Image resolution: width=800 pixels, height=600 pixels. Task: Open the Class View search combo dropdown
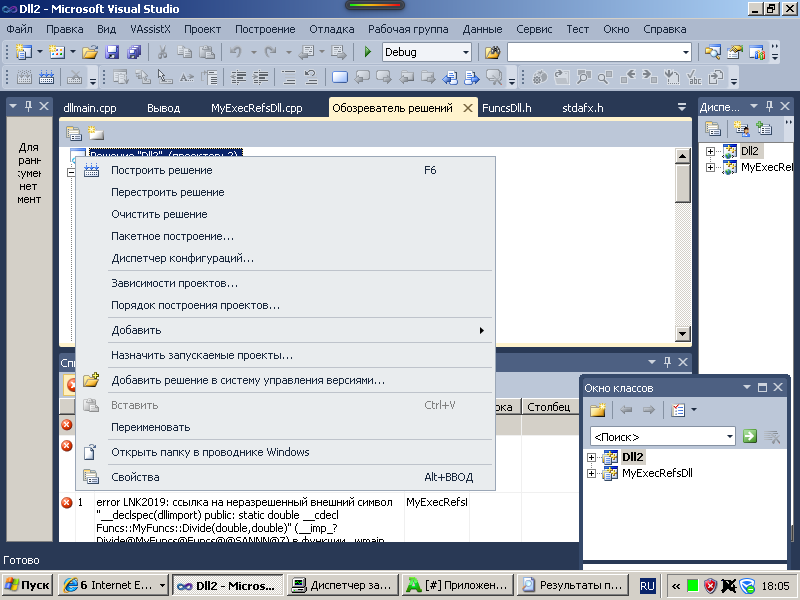[x=729, y=437]
